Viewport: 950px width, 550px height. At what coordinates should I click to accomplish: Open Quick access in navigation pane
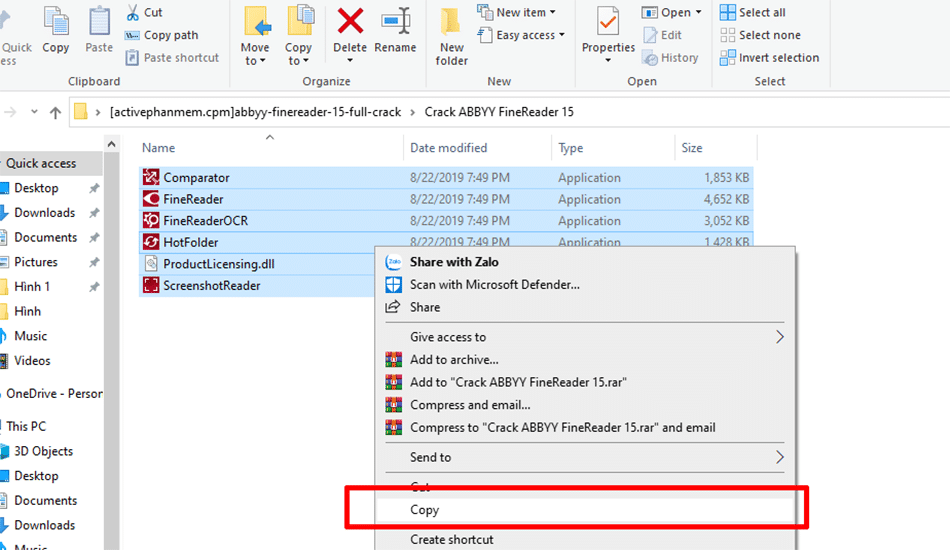41,164
